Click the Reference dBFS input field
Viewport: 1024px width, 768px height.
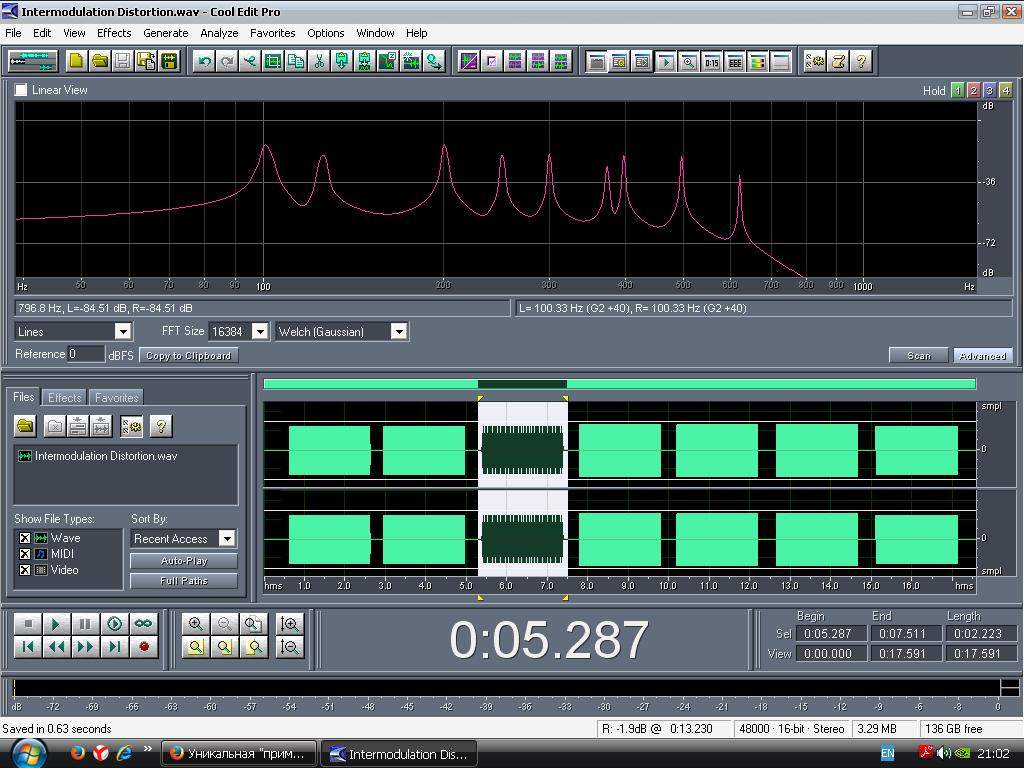86,354
